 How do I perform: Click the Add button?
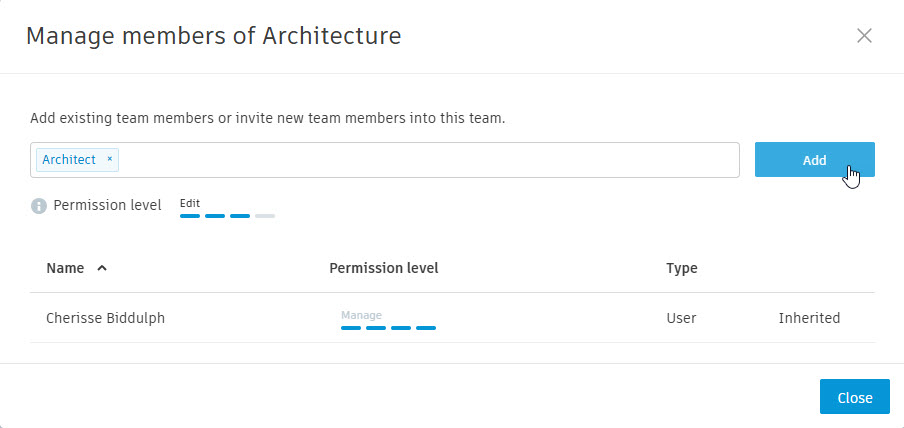(815, 160)
